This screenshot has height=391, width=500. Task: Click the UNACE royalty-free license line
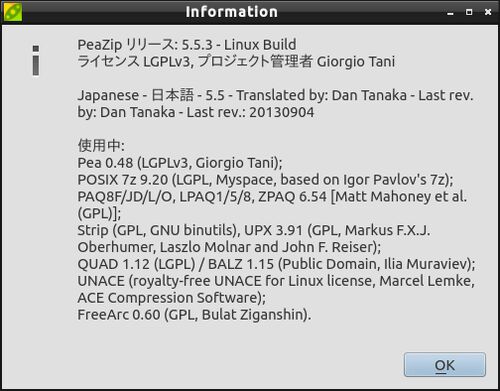point(276,281)
